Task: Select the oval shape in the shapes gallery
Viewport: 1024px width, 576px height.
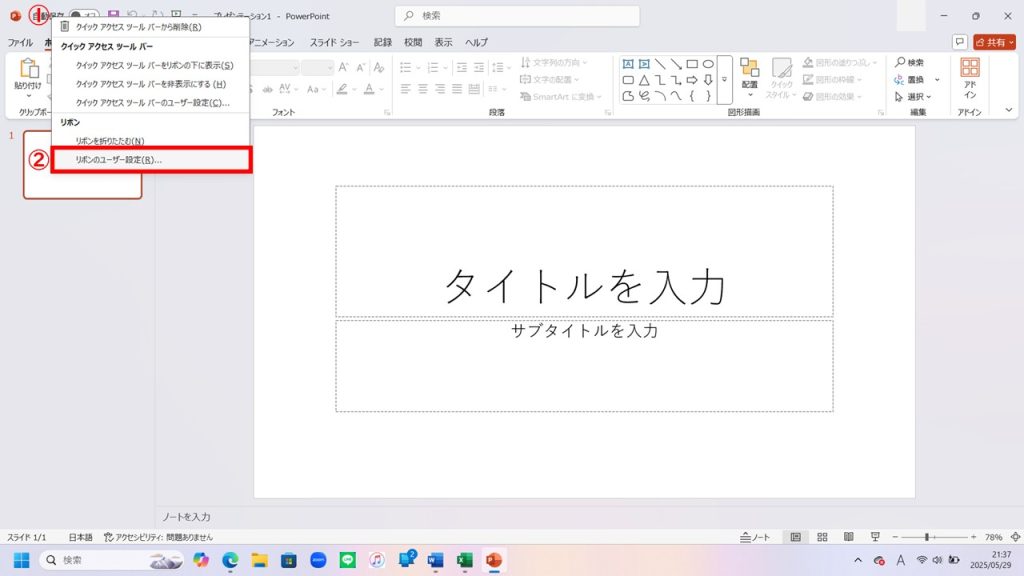Action: (708, 64)
